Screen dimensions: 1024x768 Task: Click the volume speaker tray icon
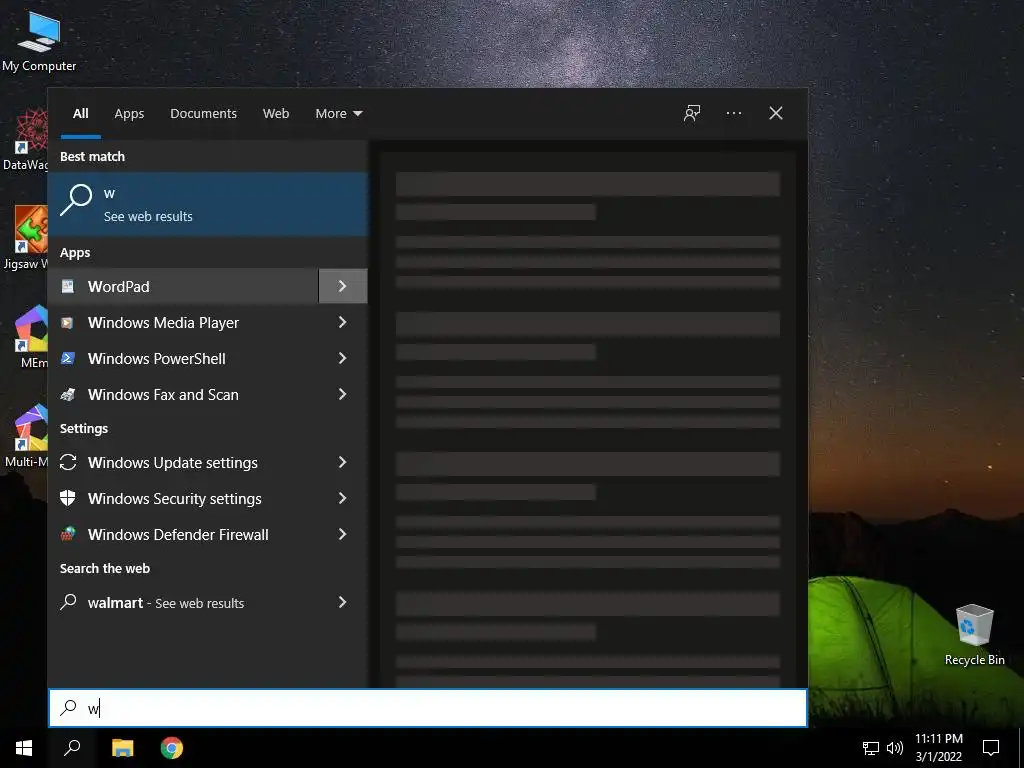895,748
